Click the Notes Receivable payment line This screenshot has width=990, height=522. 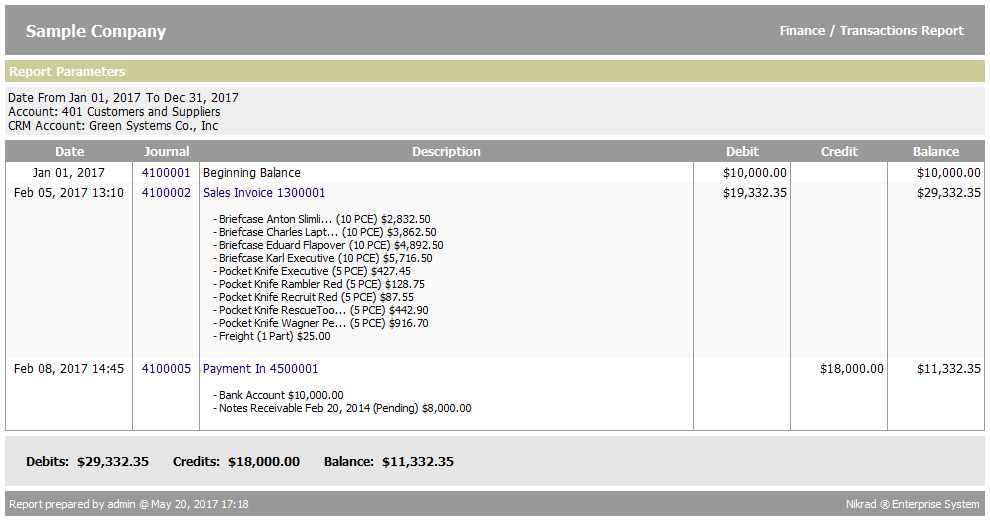point(341,408)
